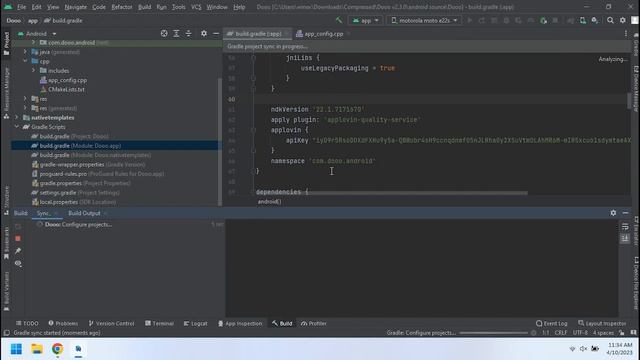Open File Explorer from taskbar
Screen dimensions: 640x360
coord(37,349)
